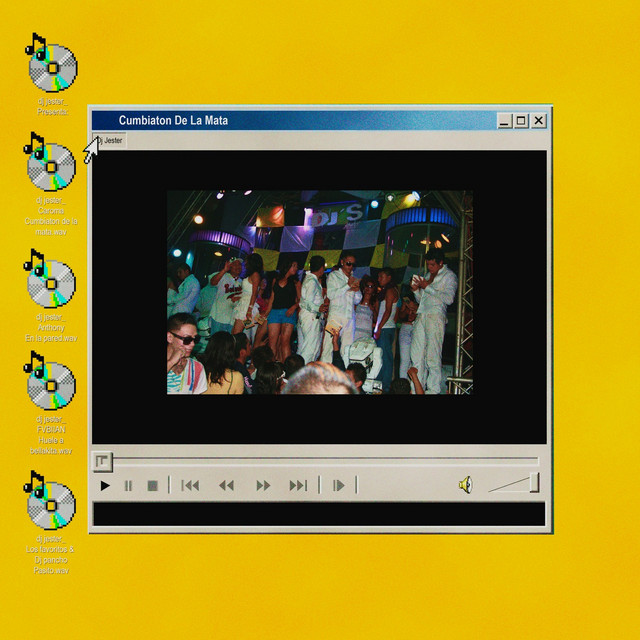This screenshot has height=640, width=640.
Task: Skip to the previous track
Action: click(x=190, y=486)
